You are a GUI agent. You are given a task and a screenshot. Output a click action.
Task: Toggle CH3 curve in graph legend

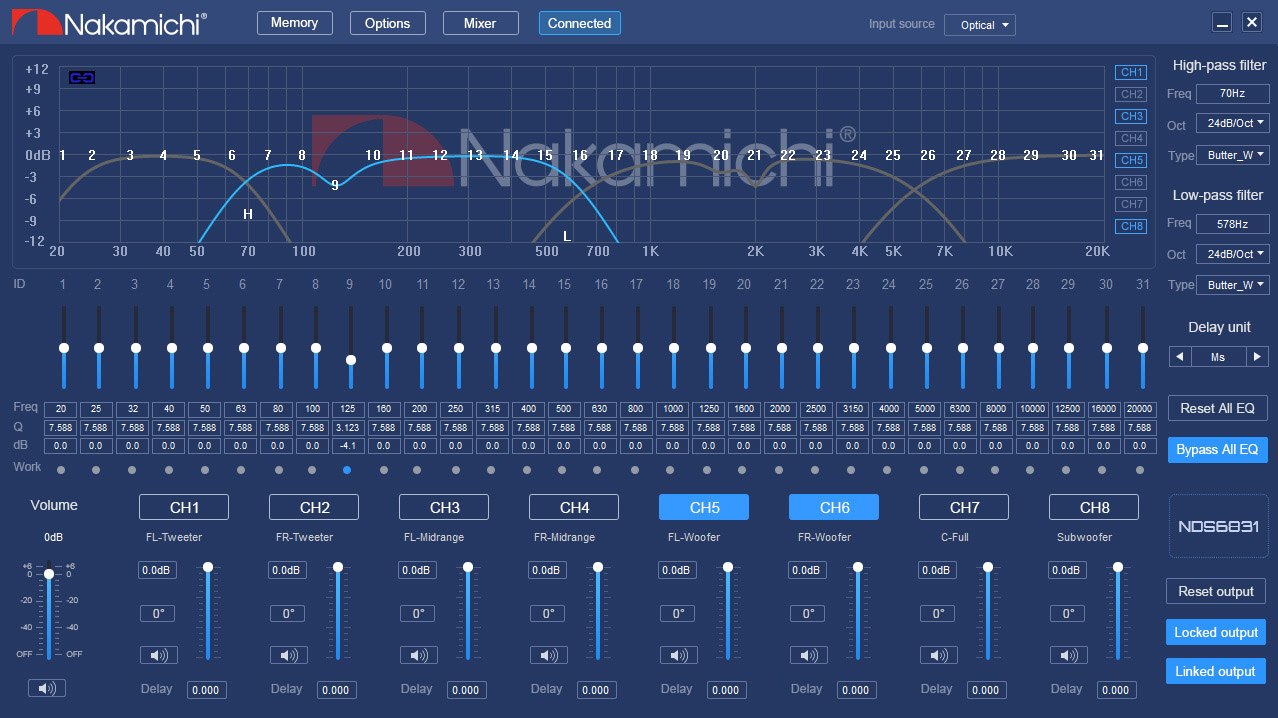[1131, 116]
